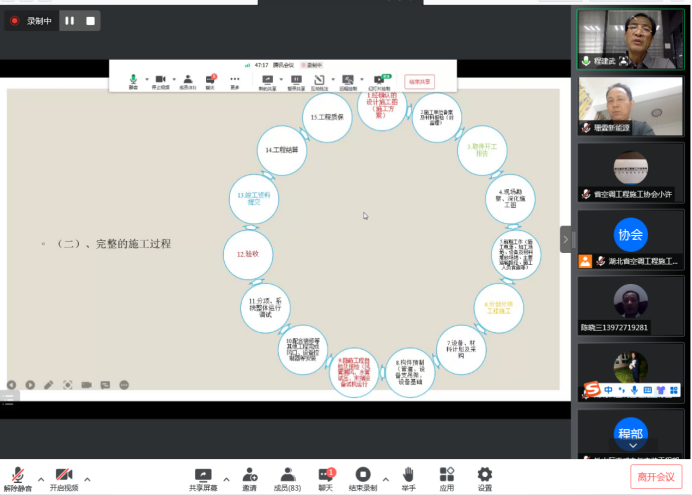Open dropdown arrow beside 互动批注
This screenshot has width=692, height=495.
(x=333, y=79)
